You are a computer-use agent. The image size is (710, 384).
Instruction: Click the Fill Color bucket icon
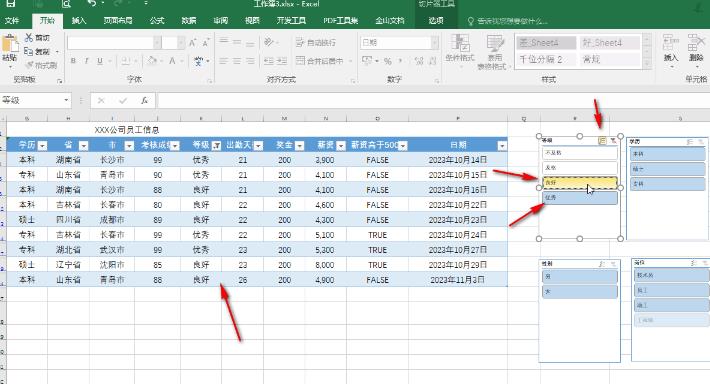(x=153, y=61)
